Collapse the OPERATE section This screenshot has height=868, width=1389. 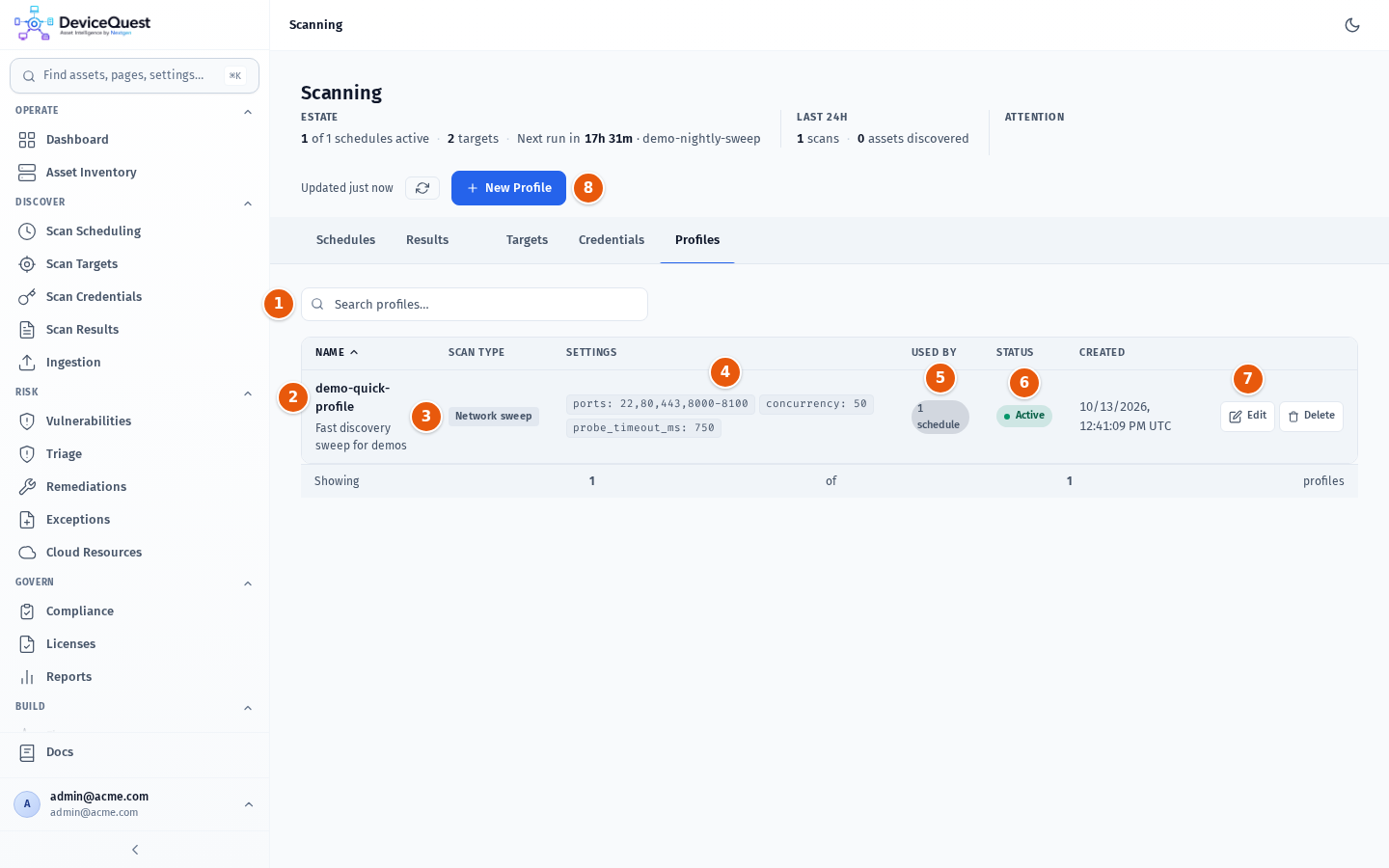[x=248, y=112]
